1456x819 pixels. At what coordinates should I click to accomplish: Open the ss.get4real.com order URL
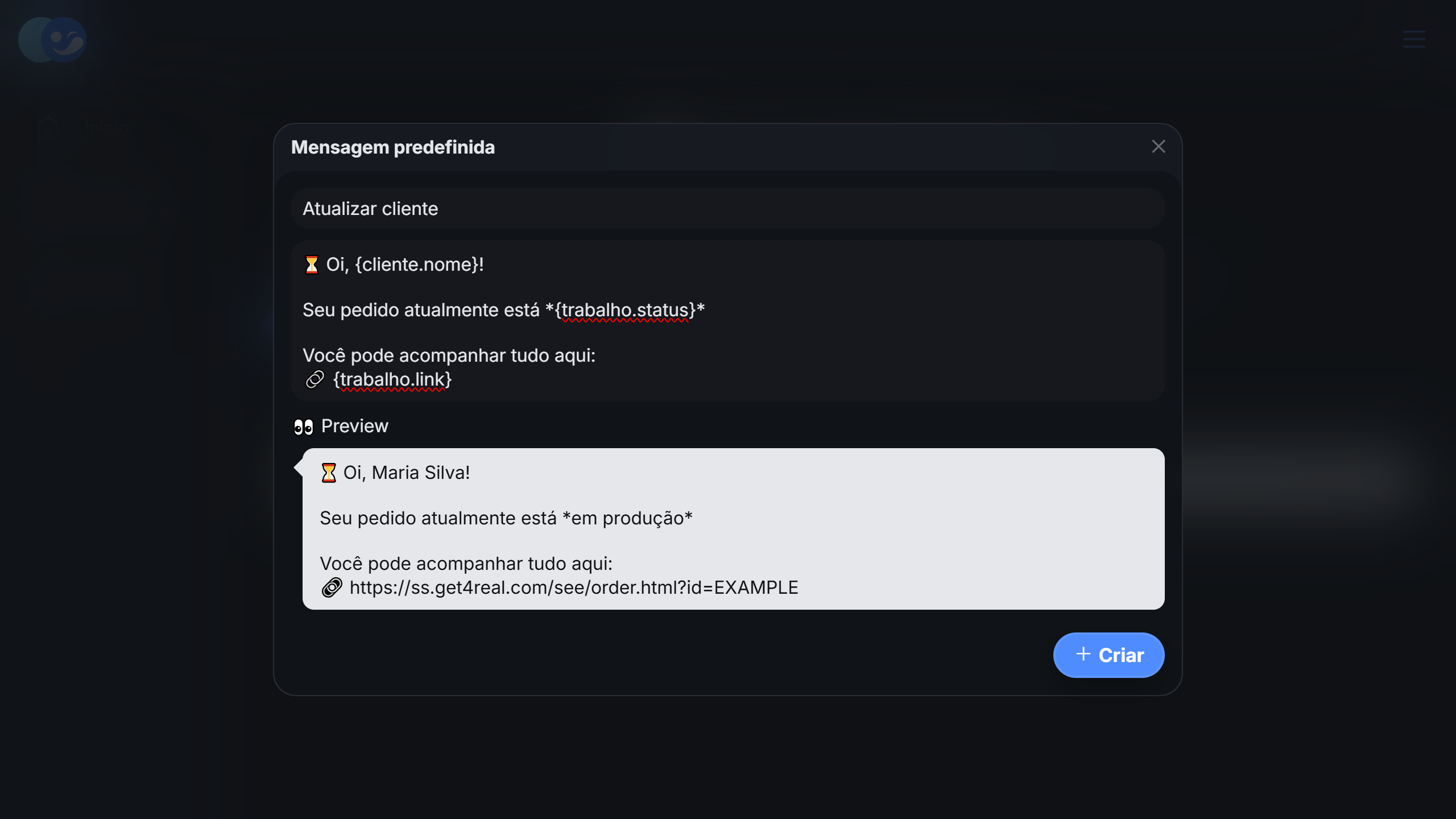click(573, 588)
